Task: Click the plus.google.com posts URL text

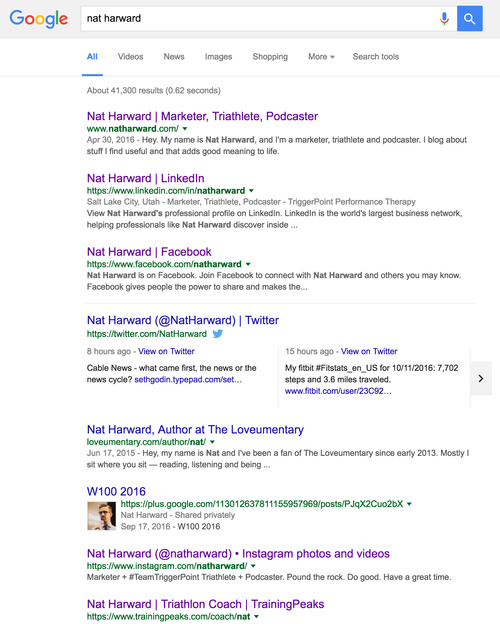Action: point(262,504)
